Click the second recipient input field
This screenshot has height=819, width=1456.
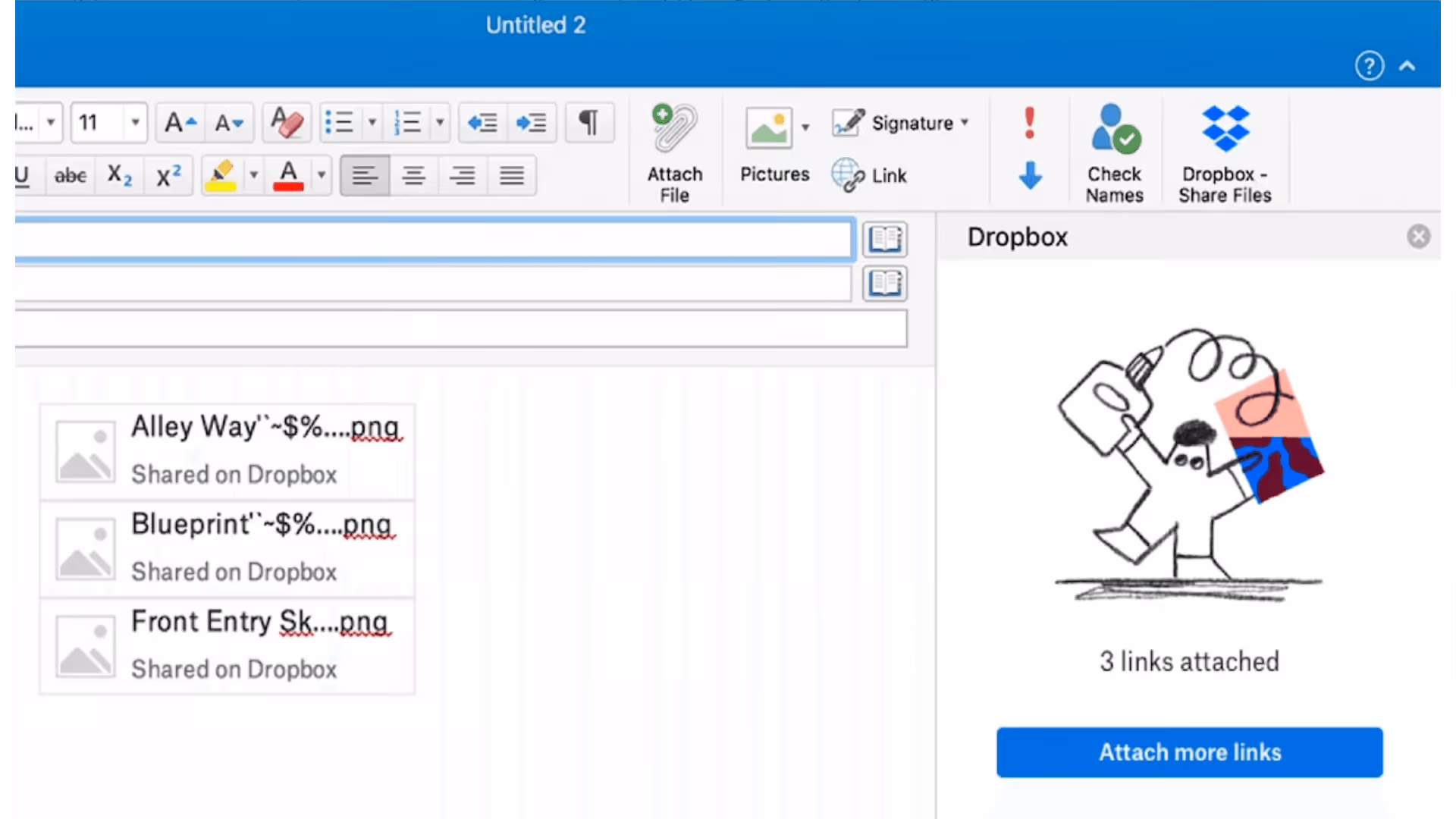pos(432,284)
